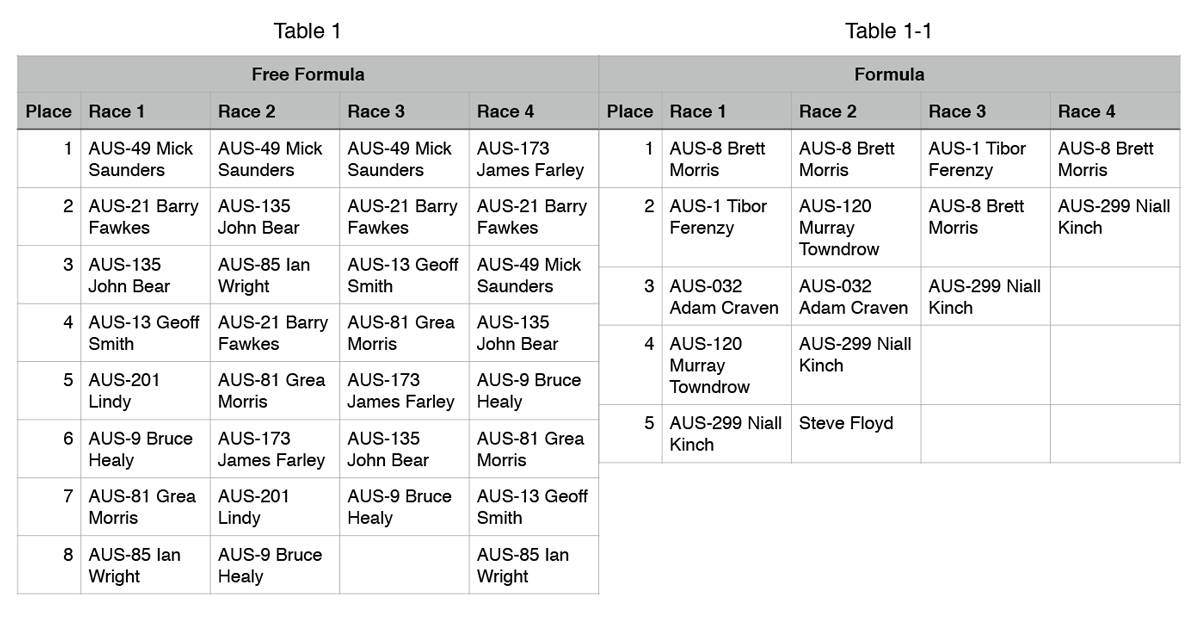Select AUS-173 James Farley first place cell

point(531,159)
